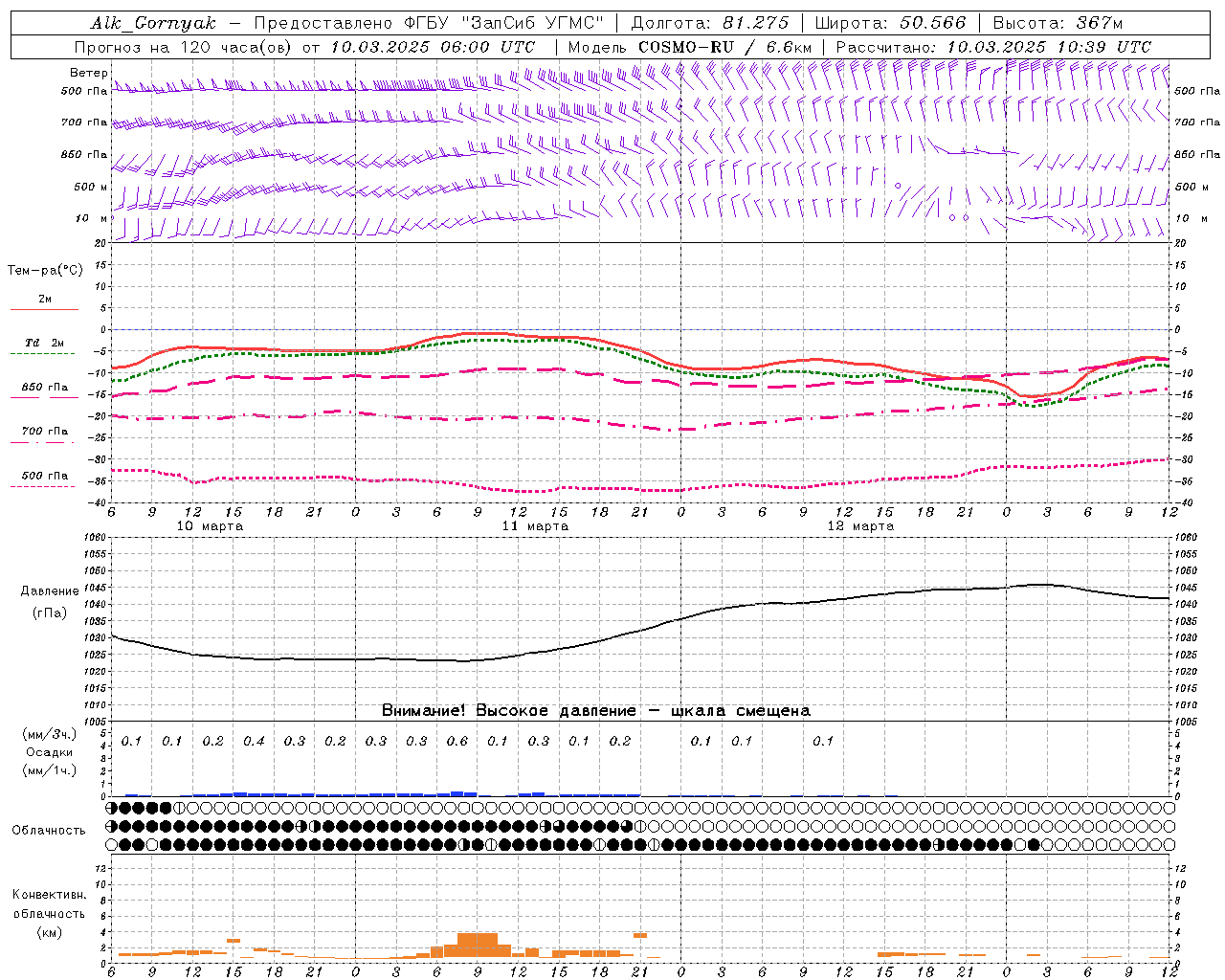Click the 1005 tick on right pressure axis
This screenshot has width=1225, height=980.
pos(1185,722)
